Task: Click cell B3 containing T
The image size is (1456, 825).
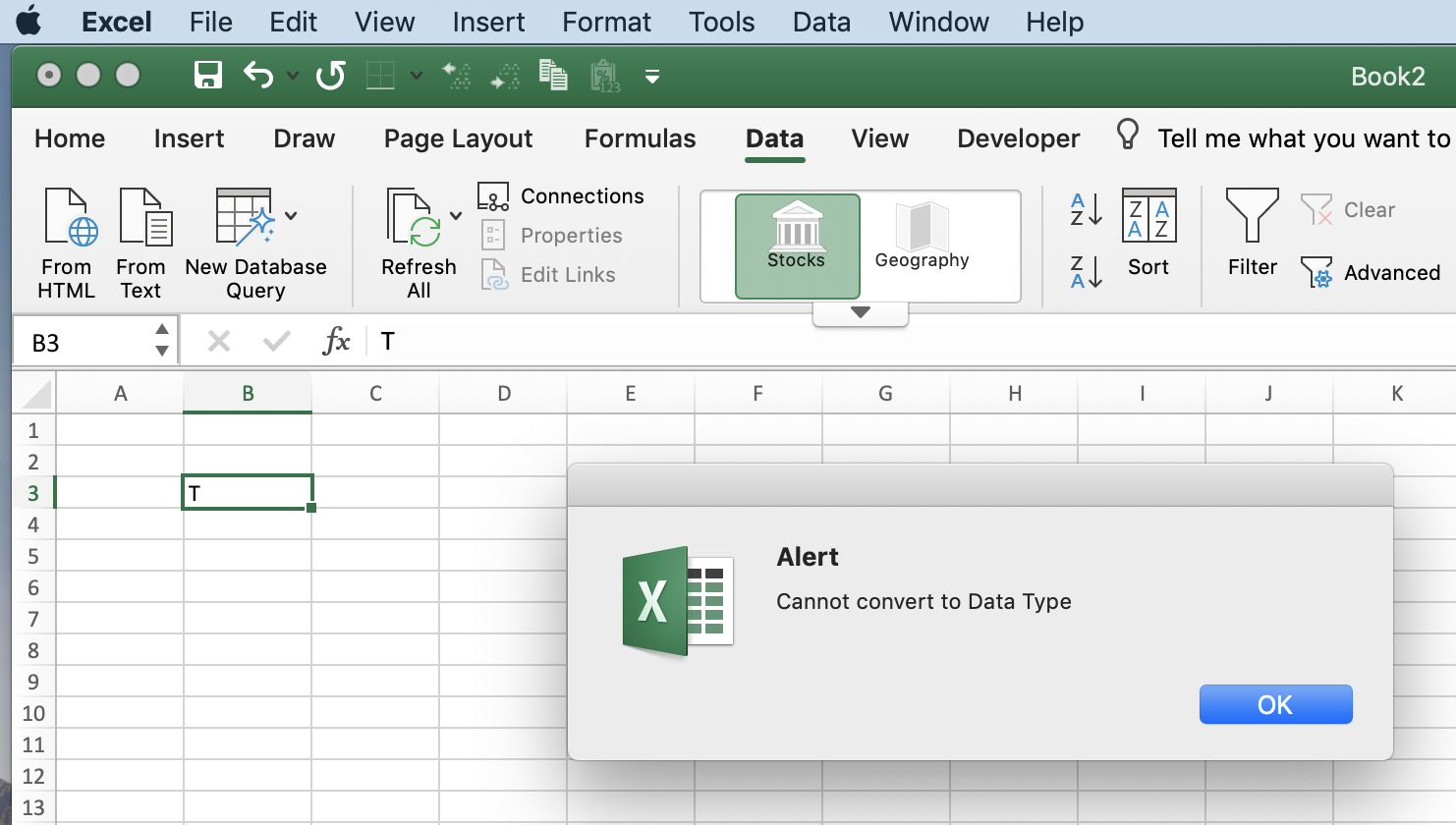Action: tap(248, 493)
